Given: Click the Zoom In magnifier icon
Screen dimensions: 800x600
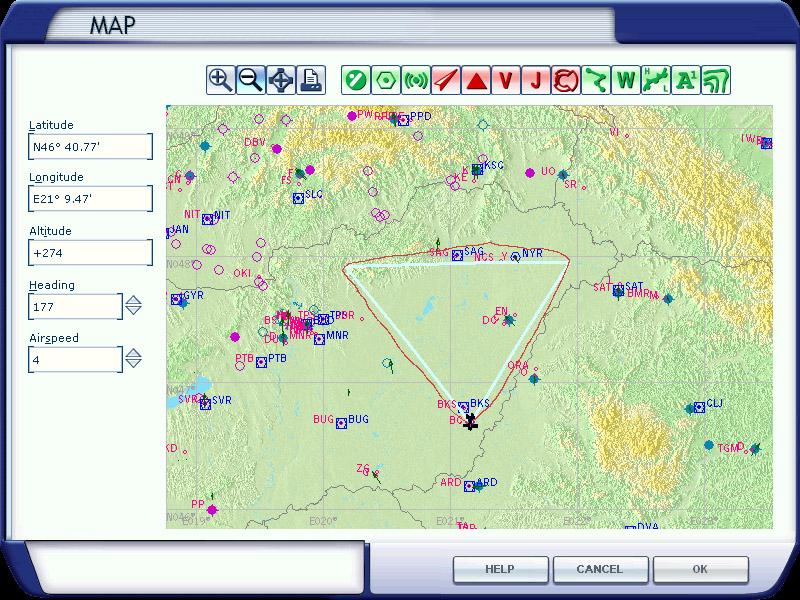Looking at the screenshot, I should point(220,80).
